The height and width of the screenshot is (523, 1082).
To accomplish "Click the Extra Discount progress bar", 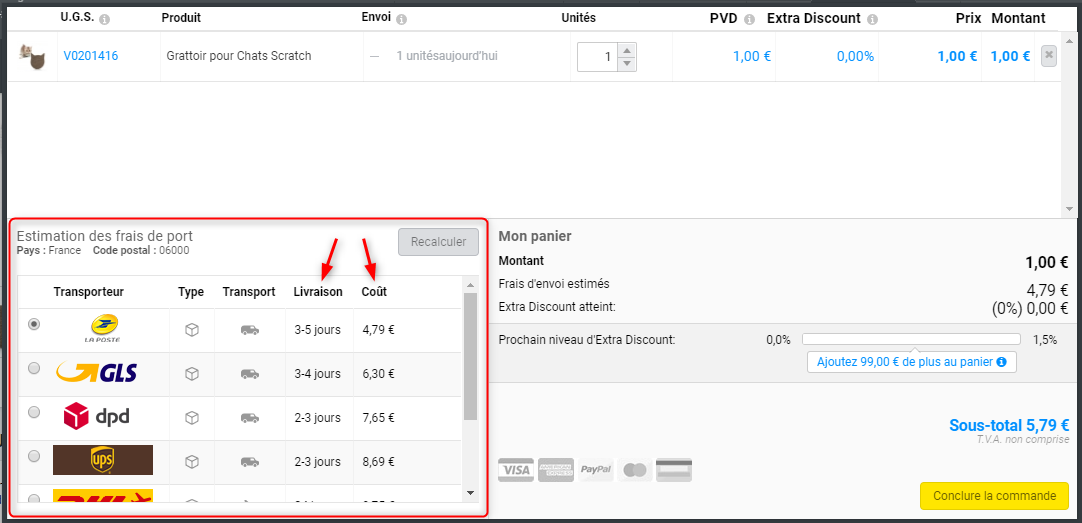I will tap(911, 339).
